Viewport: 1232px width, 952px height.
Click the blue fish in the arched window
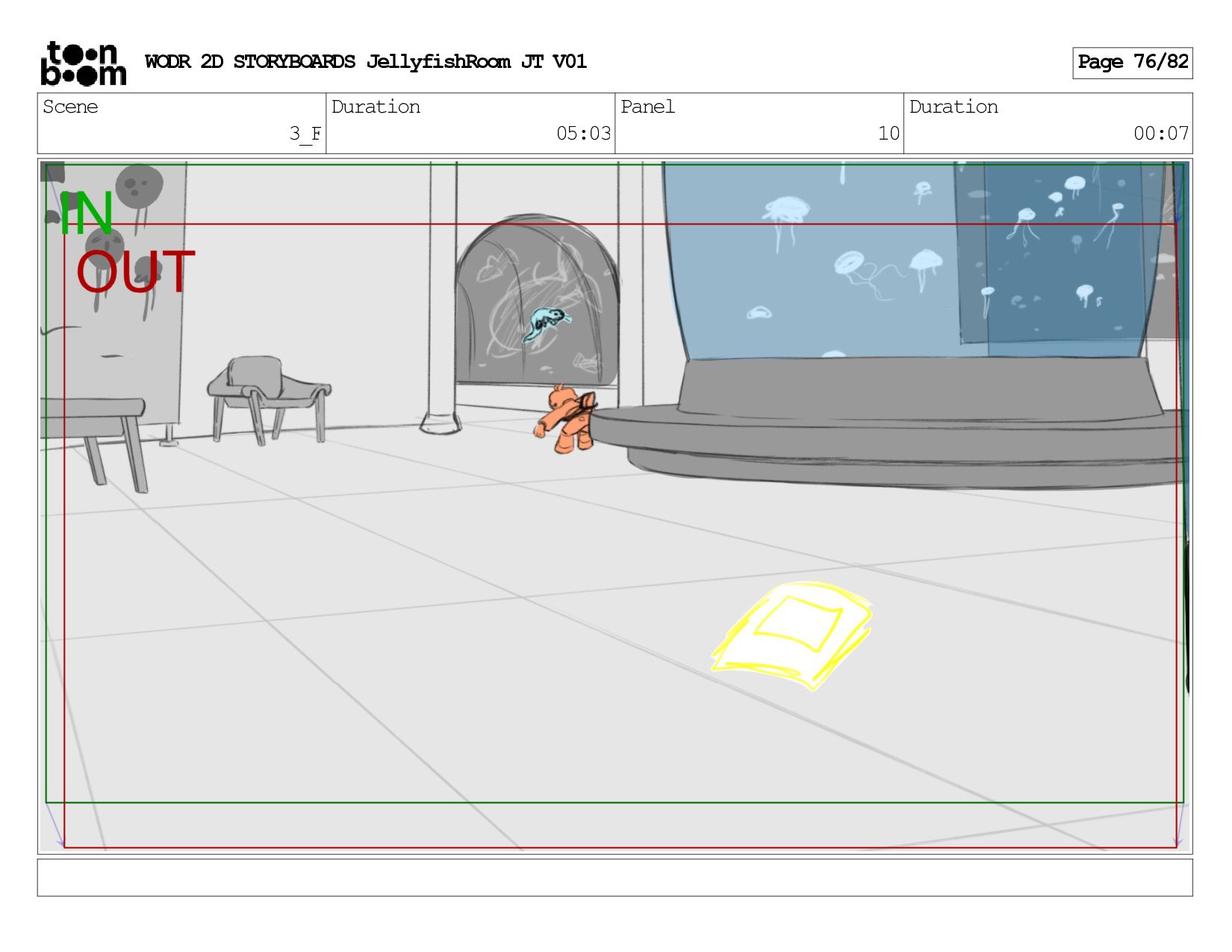click(x=546, y=323)
